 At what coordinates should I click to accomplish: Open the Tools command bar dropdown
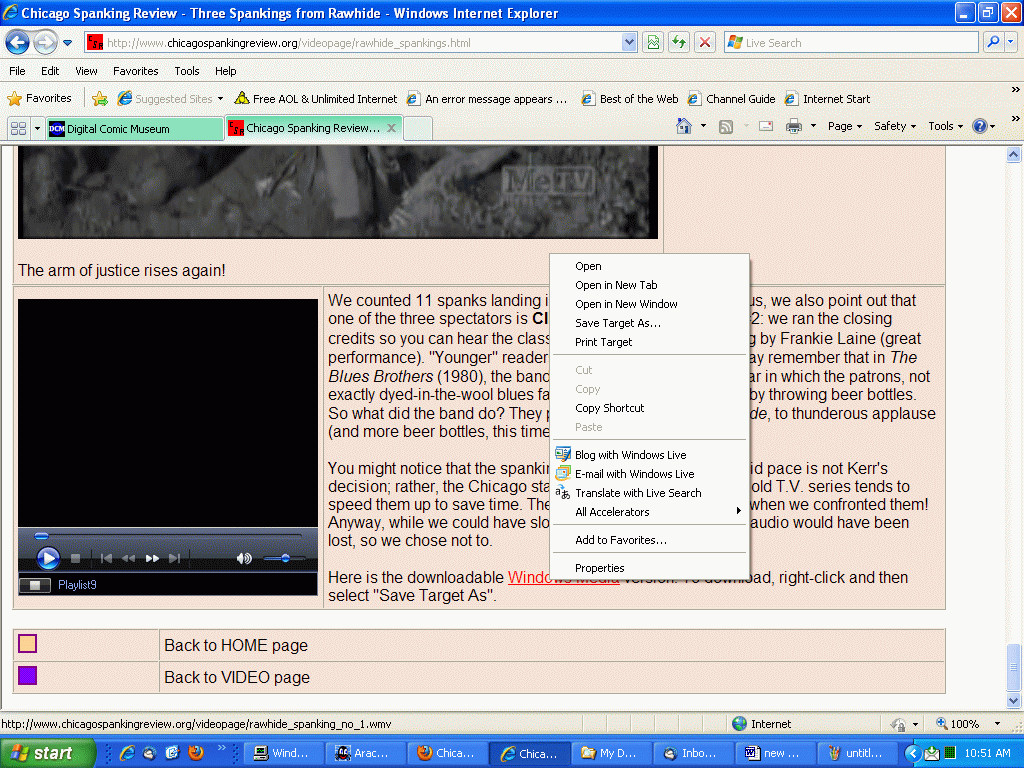click(946, 126)
